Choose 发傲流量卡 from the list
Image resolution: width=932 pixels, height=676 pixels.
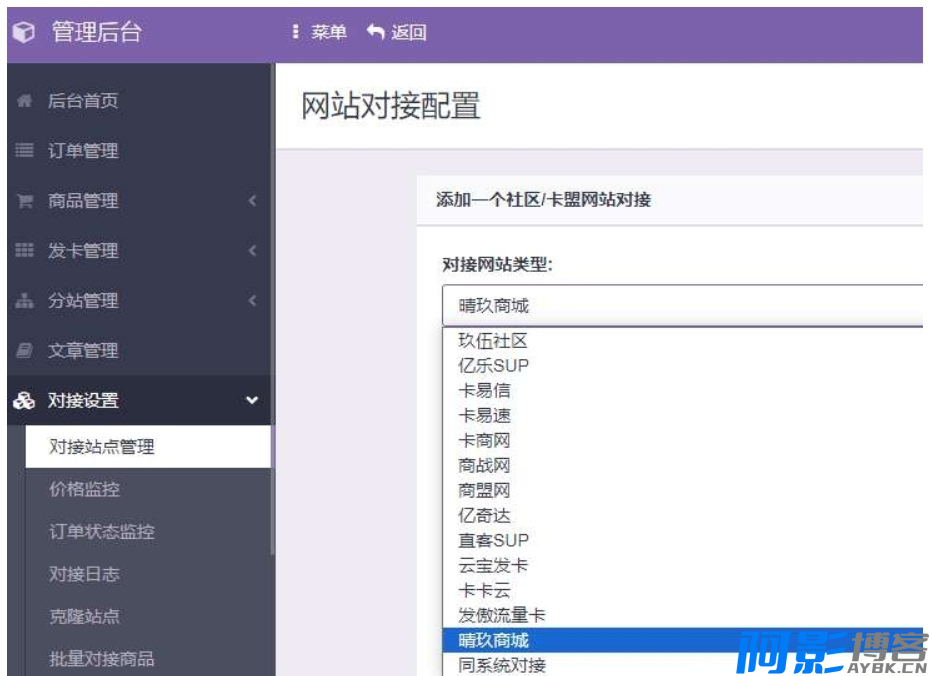(x=683, y=615)
